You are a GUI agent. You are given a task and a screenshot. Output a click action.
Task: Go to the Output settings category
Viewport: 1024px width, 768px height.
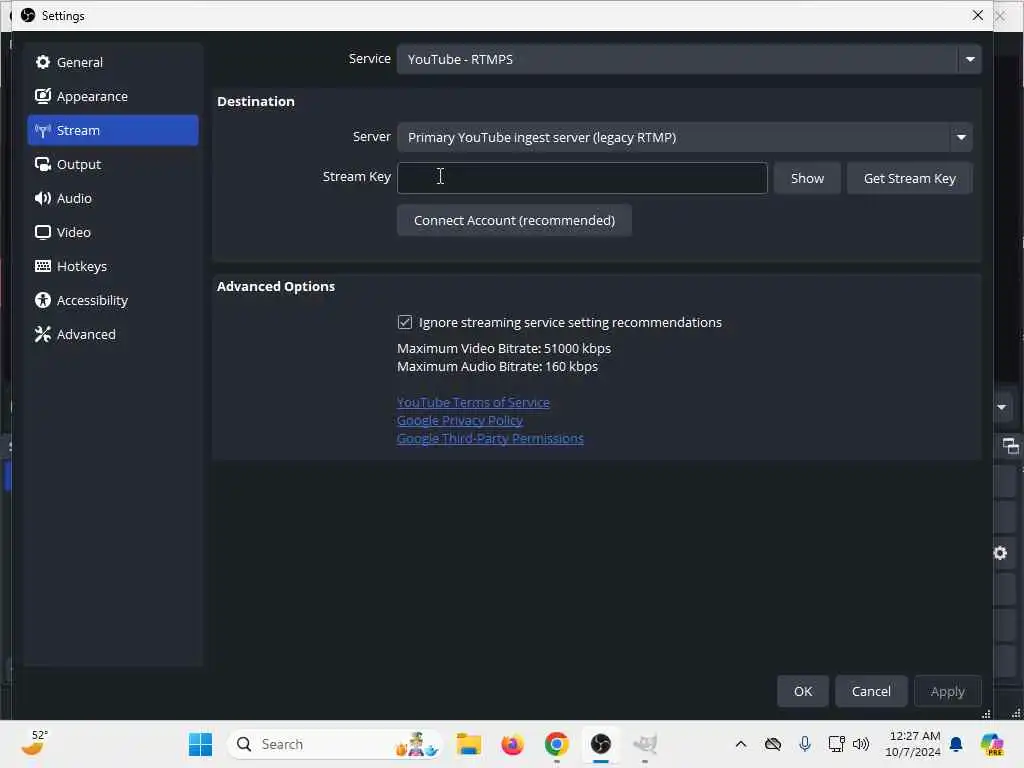pos(112,164)
